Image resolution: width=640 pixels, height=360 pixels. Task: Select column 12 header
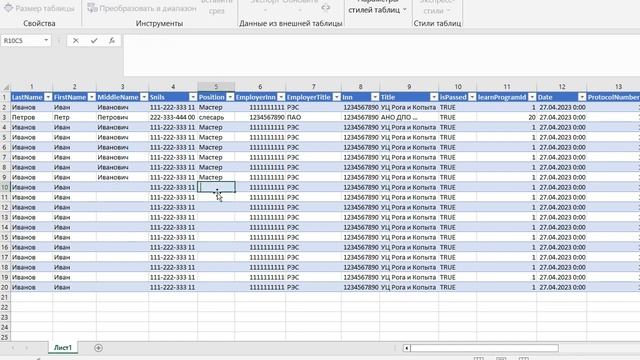(x=562, y=87)
